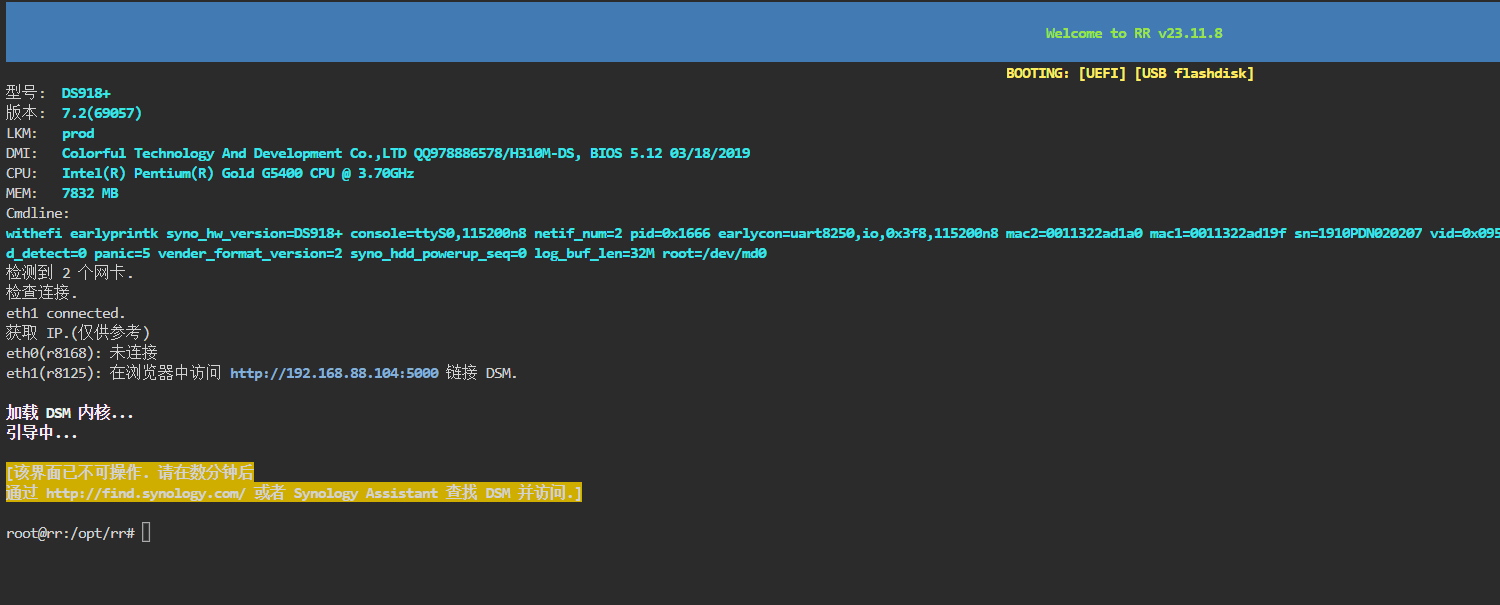This screenshot has height=605, width=1500.
Task: Click the LKM value prod
Action: point(78,133)
